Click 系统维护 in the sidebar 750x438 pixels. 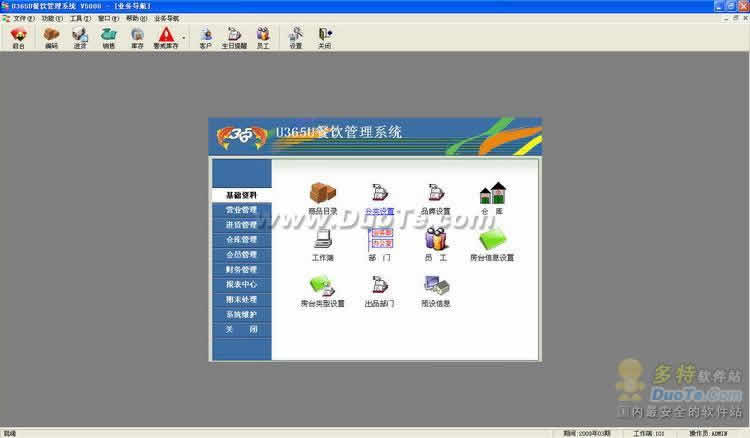click(x=241, y=314)
